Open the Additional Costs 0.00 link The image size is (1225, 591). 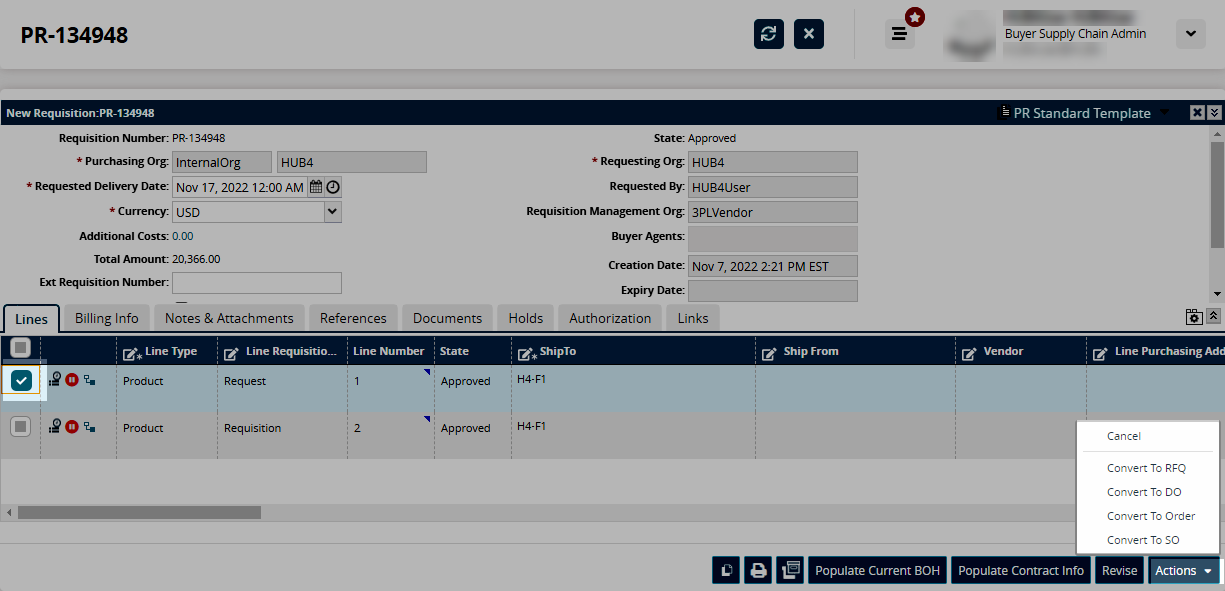pyautogui.click(x=183, y=236)
